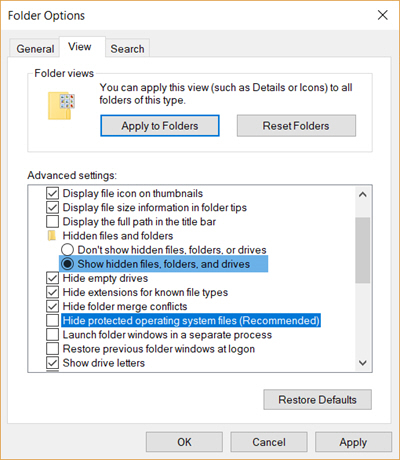Confirm changes with the OK button
The width and height of the screenshot is (400, 460).
184,442
